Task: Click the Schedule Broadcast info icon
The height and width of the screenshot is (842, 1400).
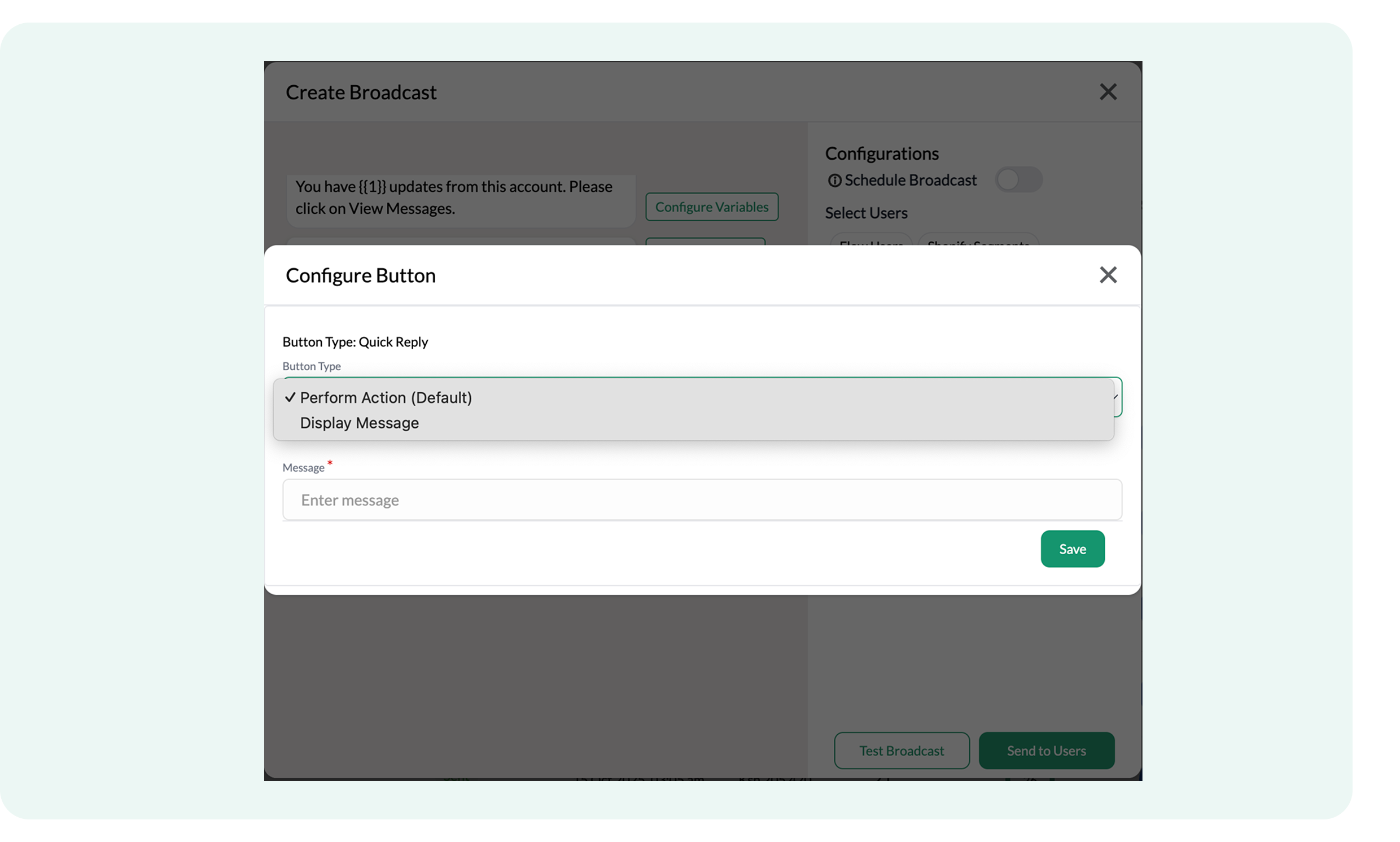Action: 834,181
